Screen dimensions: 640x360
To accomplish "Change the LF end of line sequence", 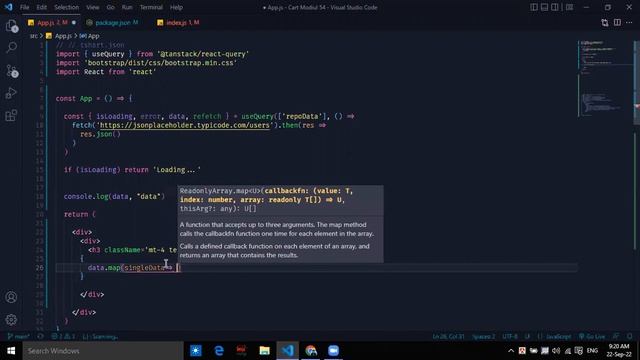I will tap(527, 337).
